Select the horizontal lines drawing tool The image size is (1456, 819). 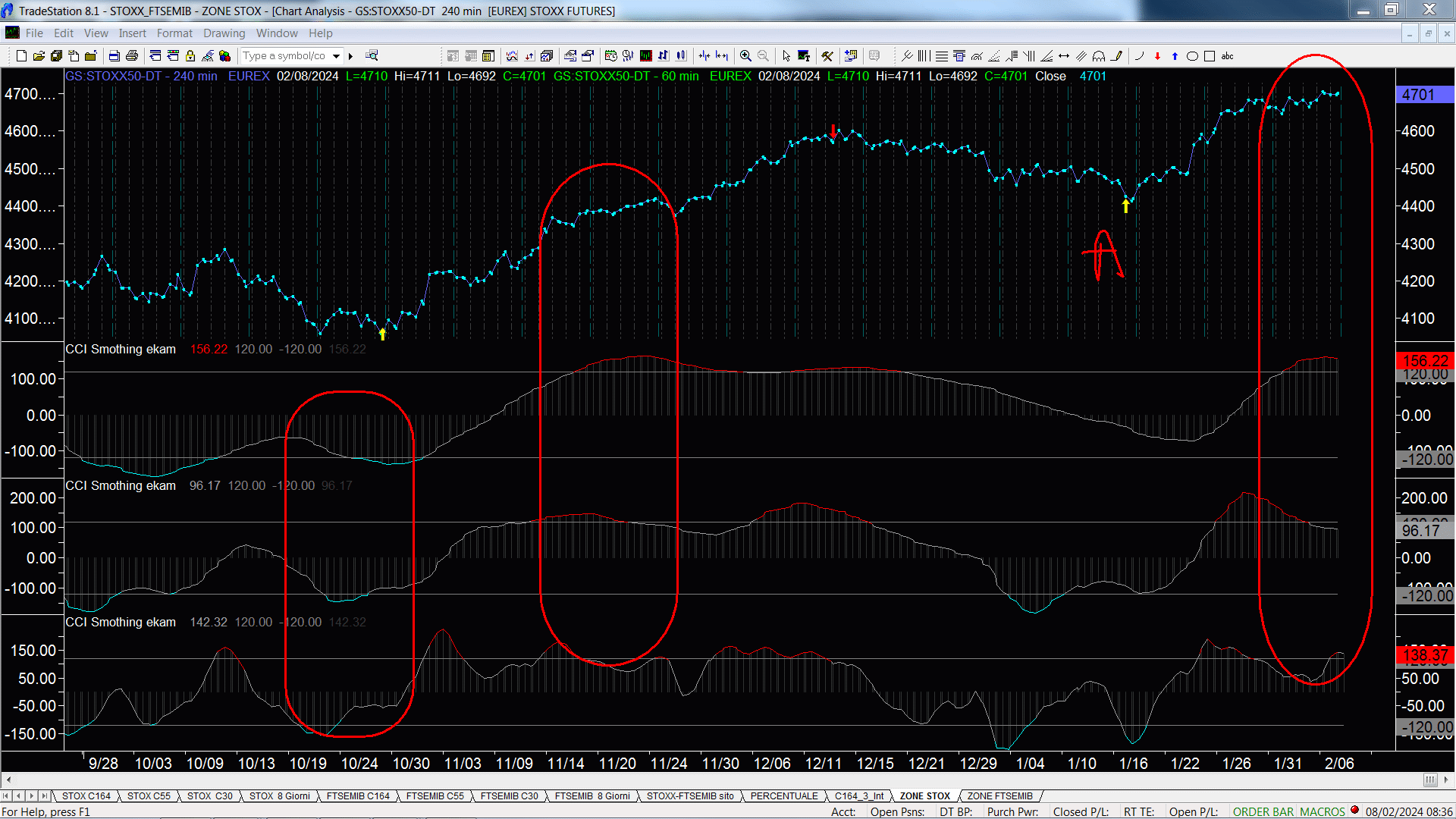tap(941, 55)
